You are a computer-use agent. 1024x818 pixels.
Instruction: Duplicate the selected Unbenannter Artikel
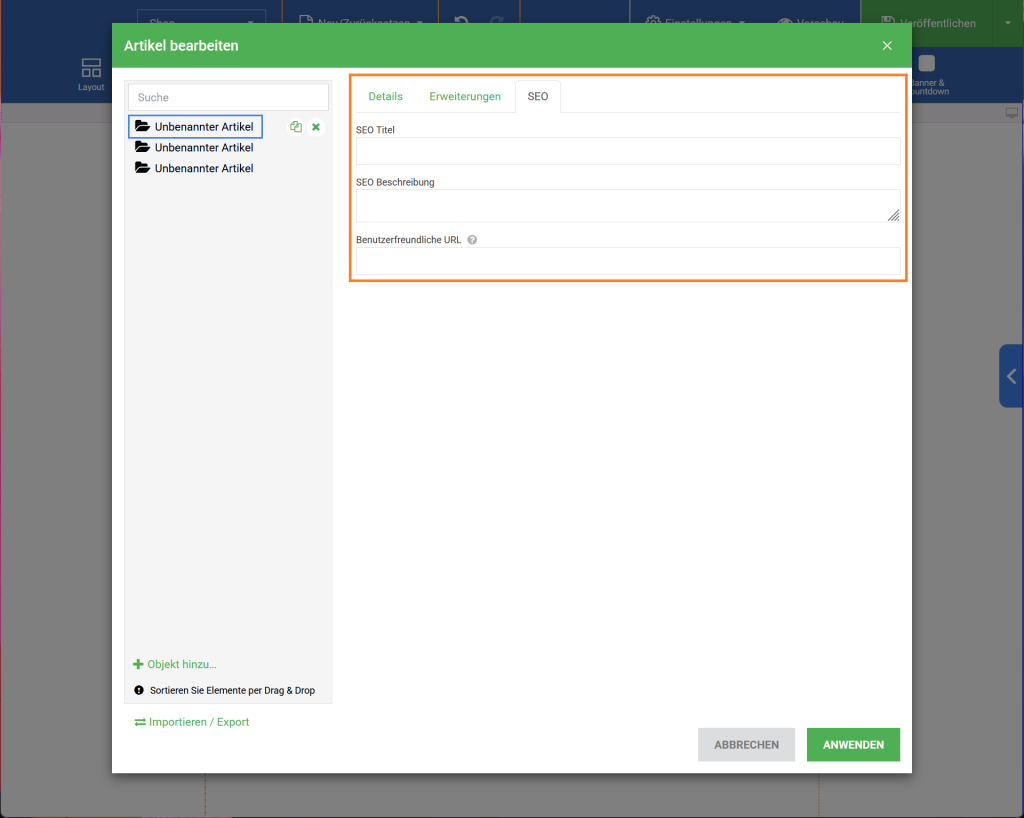click(295, 127)
